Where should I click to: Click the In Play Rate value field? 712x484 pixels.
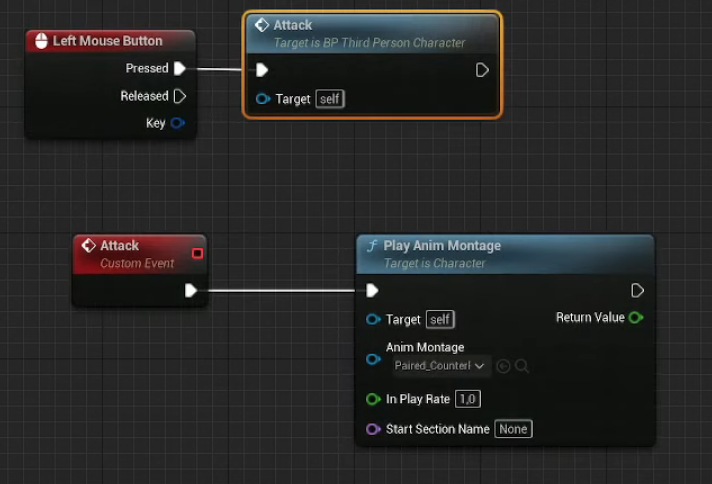(x=468, y=399)
